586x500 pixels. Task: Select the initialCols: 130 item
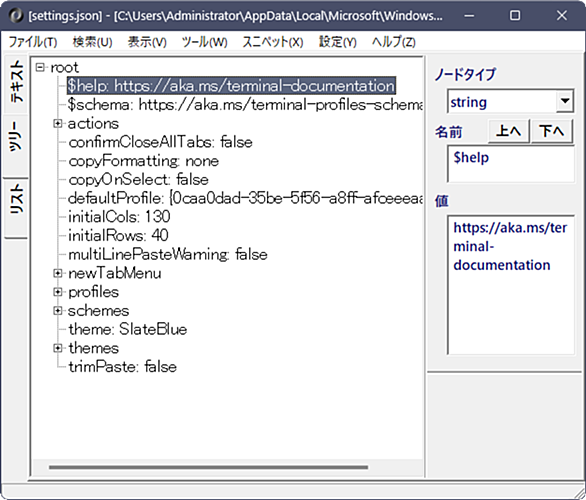point(119,217)
